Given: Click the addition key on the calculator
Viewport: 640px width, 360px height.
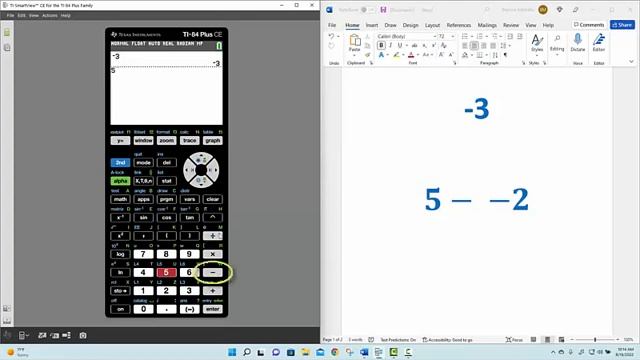Looking at the screenshot, I should [213, 291].
